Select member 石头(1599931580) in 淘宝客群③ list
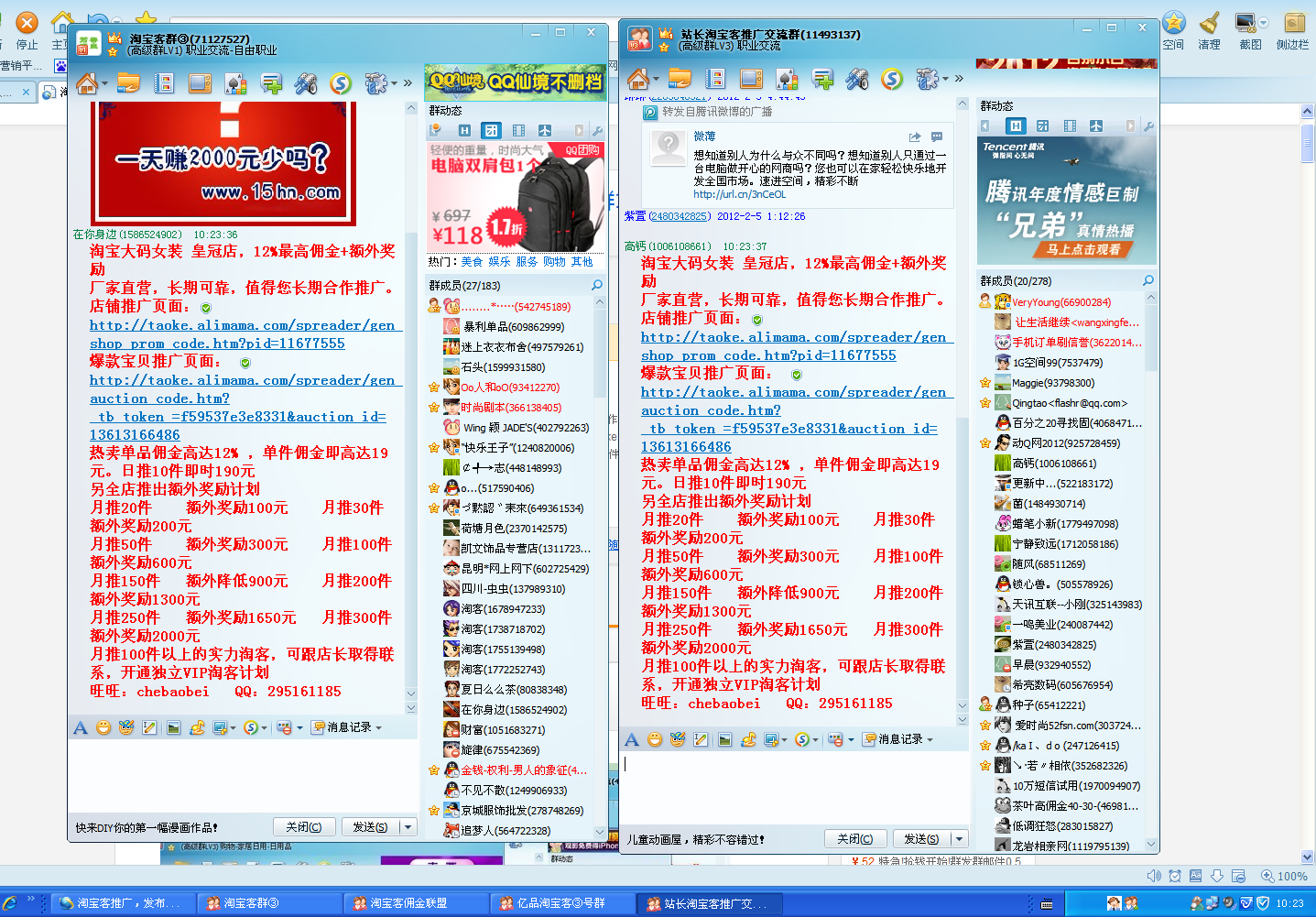This screenshot has height=917, width=1316. coord(503,367)
